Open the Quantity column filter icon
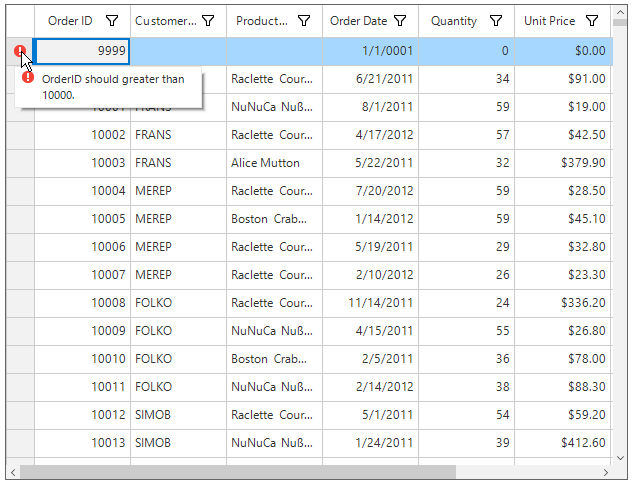The width and height of the screenshot is (633, 486). 496,21
